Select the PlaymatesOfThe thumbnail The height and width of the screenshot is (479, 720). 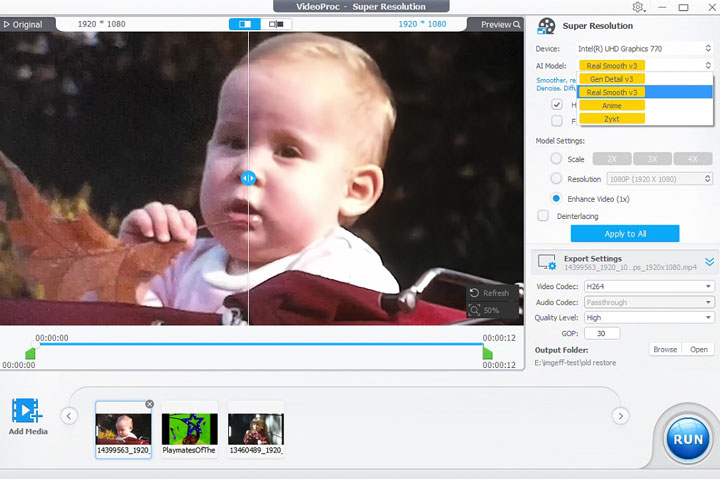coord(190,429)
